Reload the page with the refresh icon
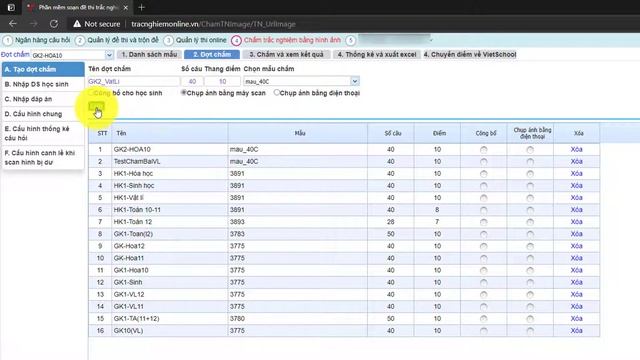Image resolution: width=640 pixels, height=360 pixels. pyautogui.click(x=54, y=24)
